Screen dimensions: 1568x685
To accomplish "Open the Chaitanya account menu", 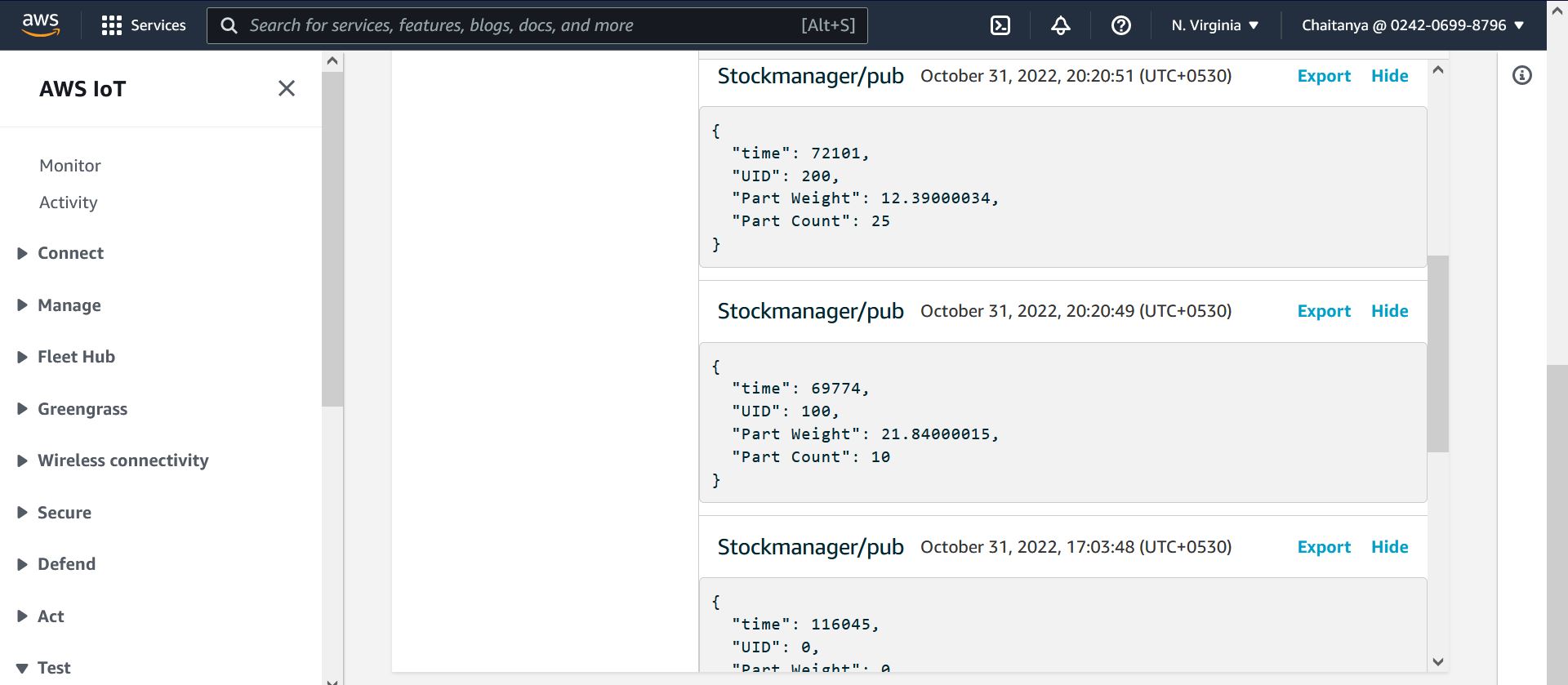I will click(1413, 25).
